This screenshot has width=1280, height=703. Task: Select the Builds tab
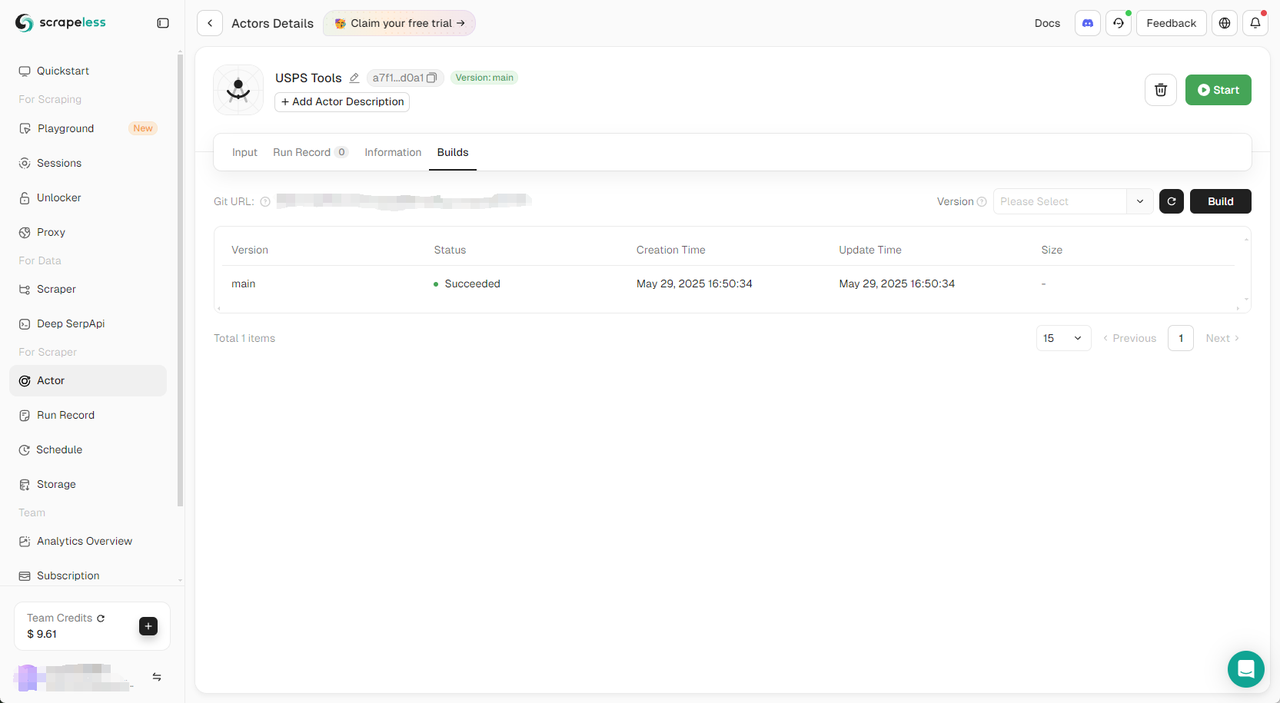tap(453, 152)
